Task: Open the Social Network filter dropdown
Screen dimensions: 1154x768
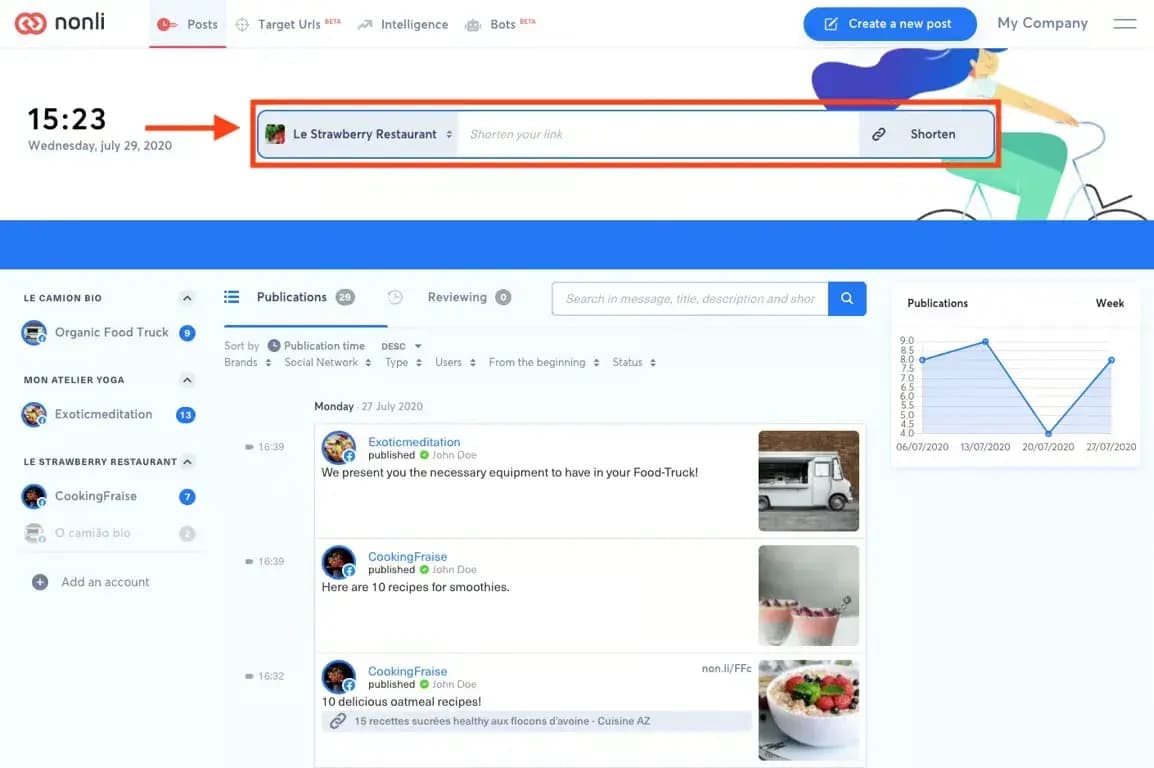Action: [x=328, y=362]
